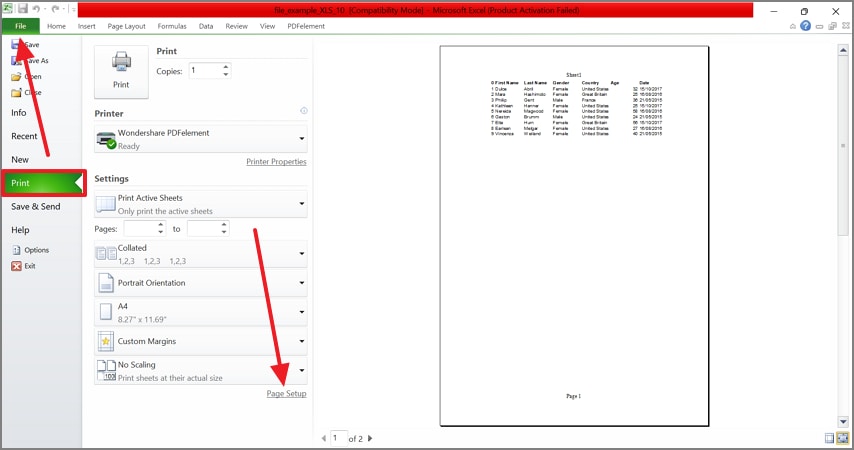854x450 pixels.
Task: Open the Print Active Sheets dropdown
Action: point(201,204)
